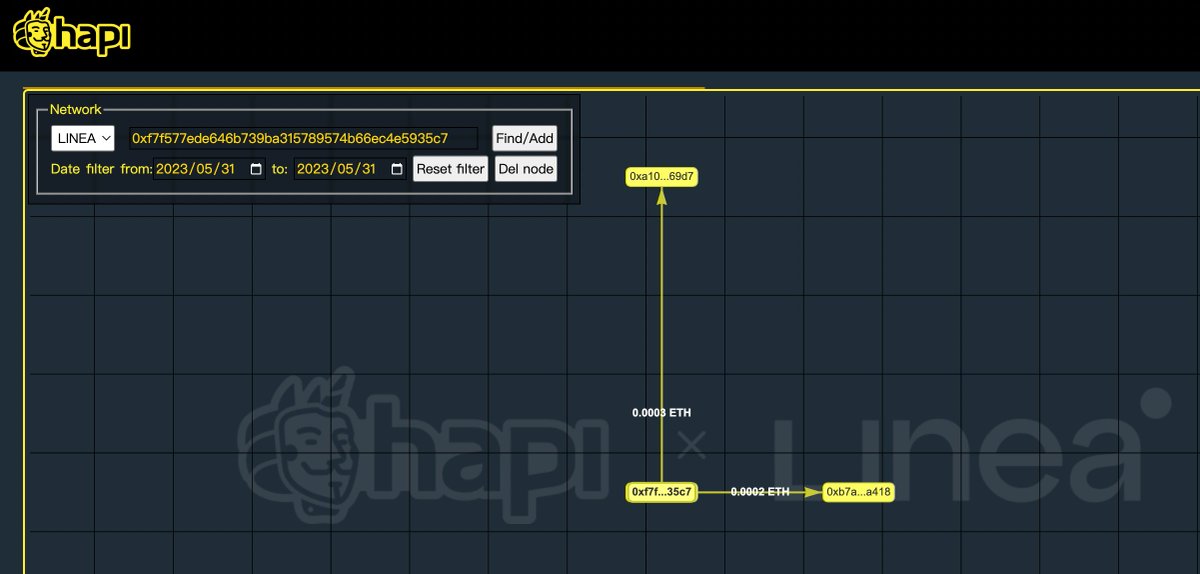Select the 0xa10...69d7 node
The width and height of the screenshot is (1200, 574).
pos(662,177)
